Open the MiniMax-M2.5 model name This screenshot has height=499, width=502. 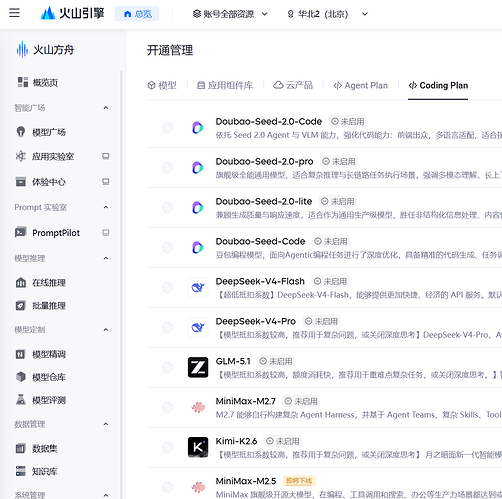click(x=246, y=481)
